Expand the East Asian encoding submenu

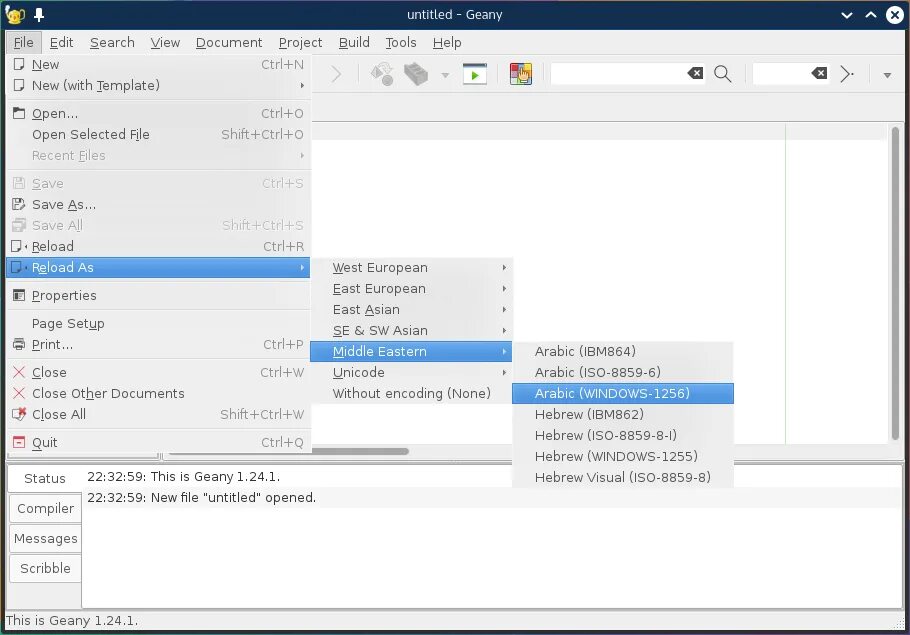click(411, 309)
